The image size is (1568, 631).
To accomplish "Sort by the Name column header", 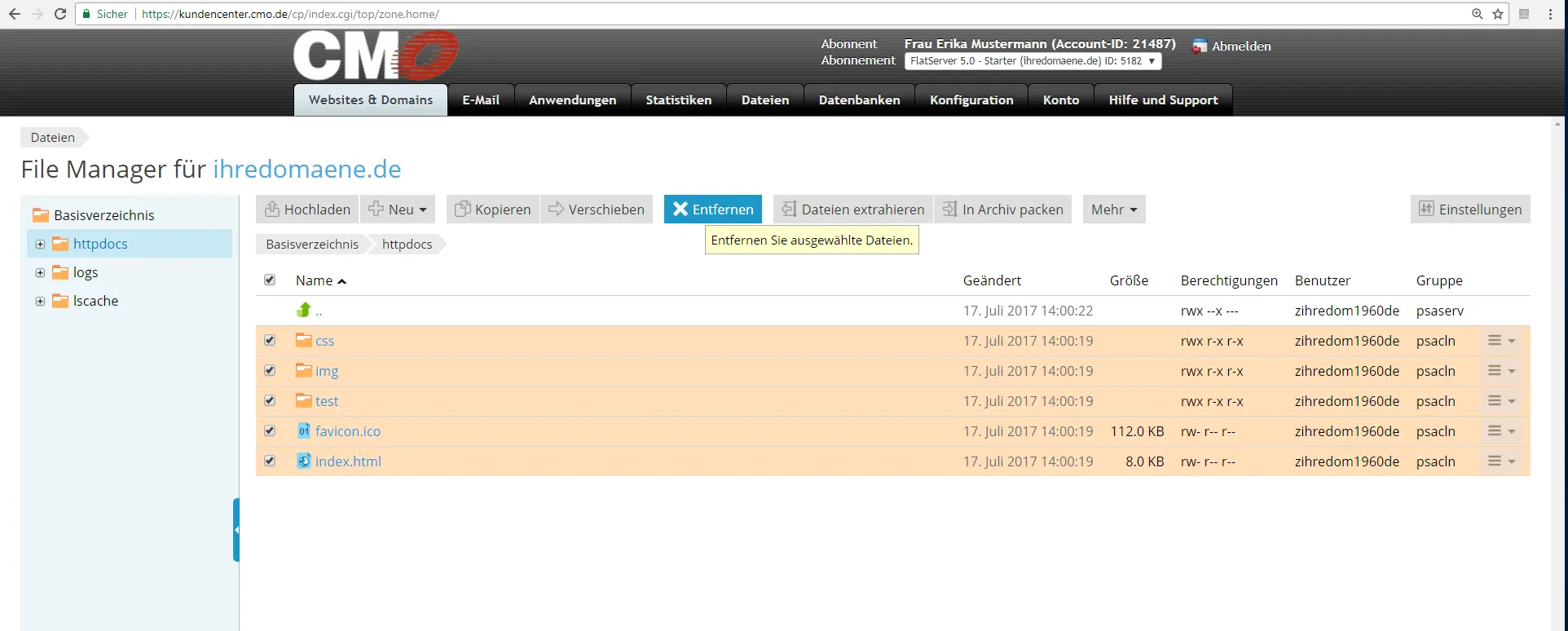I will tap(320, 280).
